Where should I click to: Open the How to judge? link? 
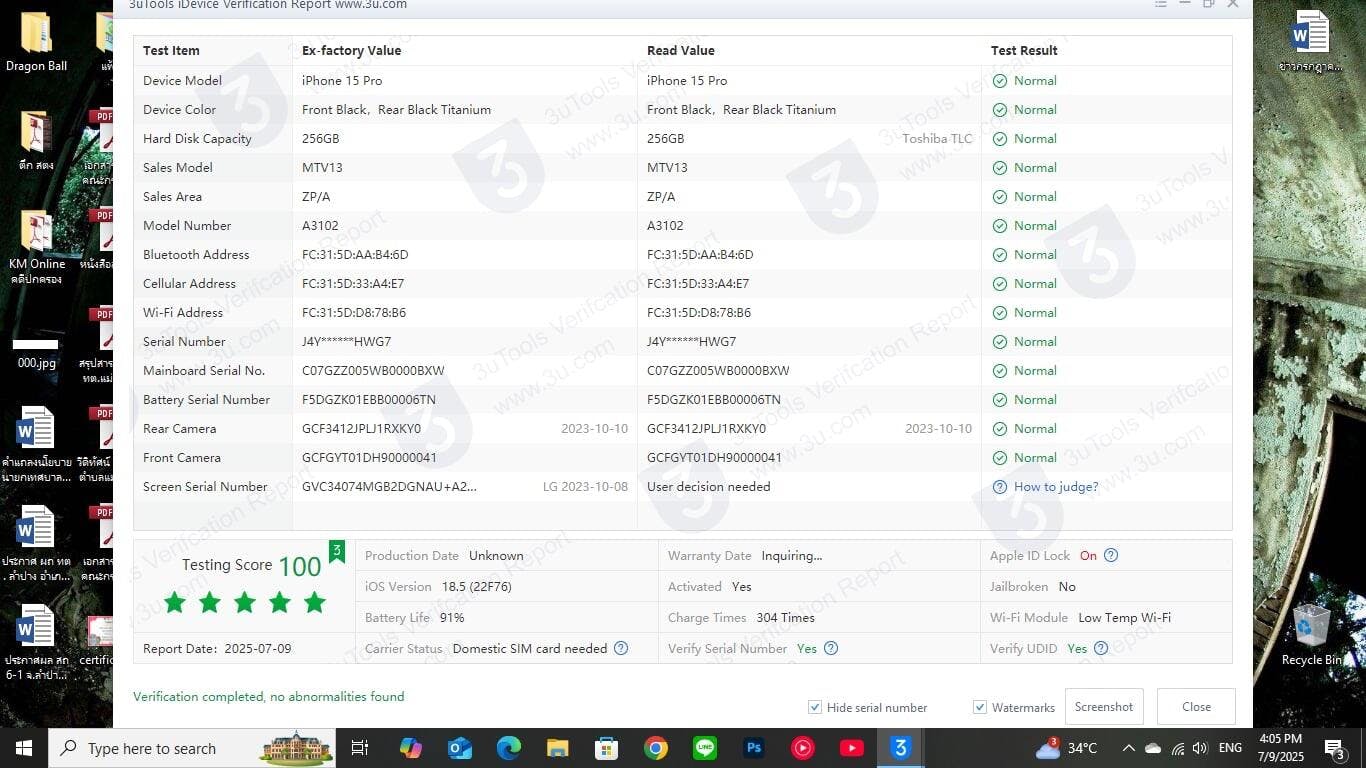pos(1056,487)
